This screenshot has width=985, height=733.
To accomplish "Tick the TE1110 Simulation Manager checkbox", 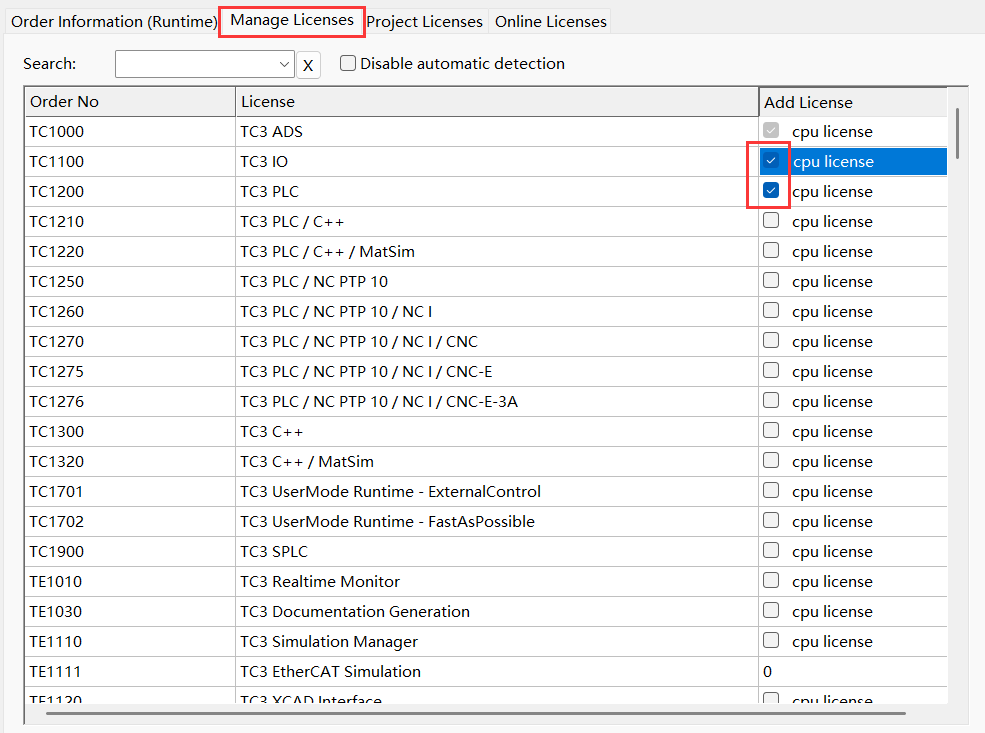I will [771, 640].
